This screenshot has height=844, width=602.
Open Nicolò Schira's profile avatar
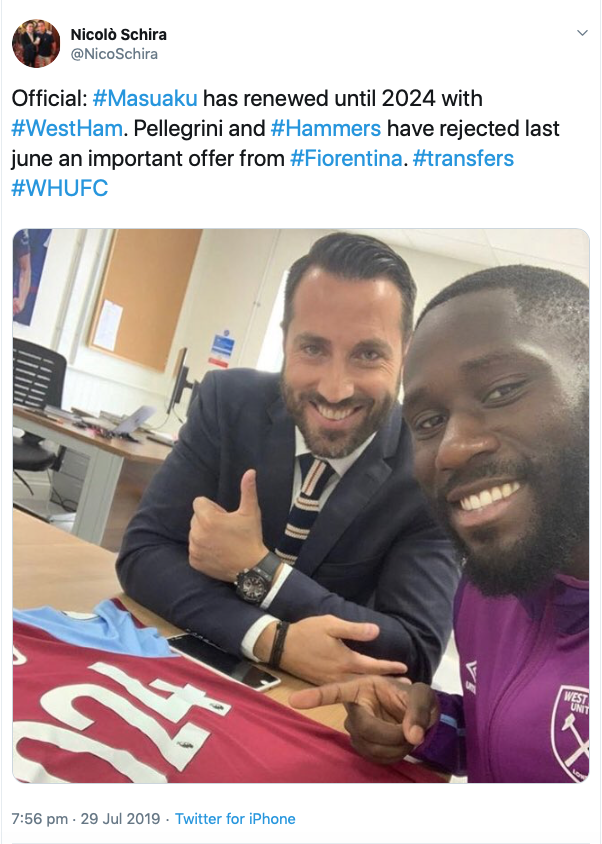[36, 44]
